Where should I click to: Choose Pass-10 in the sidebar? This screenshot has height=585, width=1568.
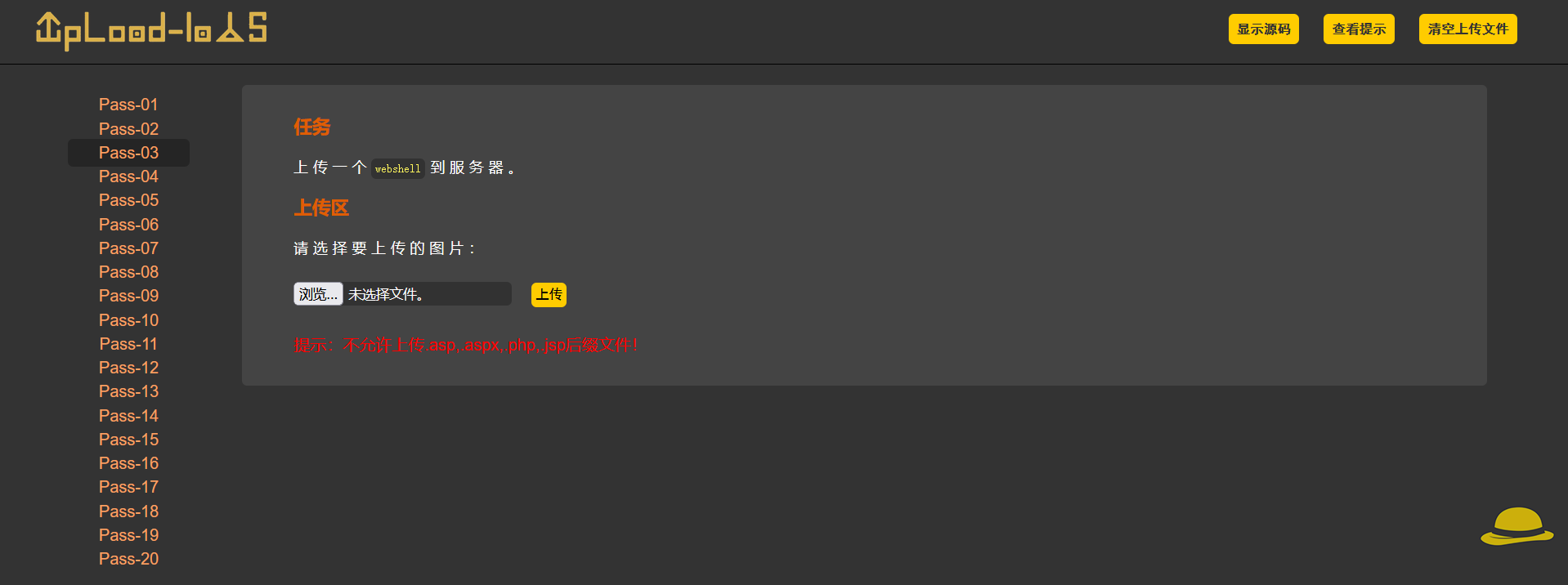coord(128,320)
